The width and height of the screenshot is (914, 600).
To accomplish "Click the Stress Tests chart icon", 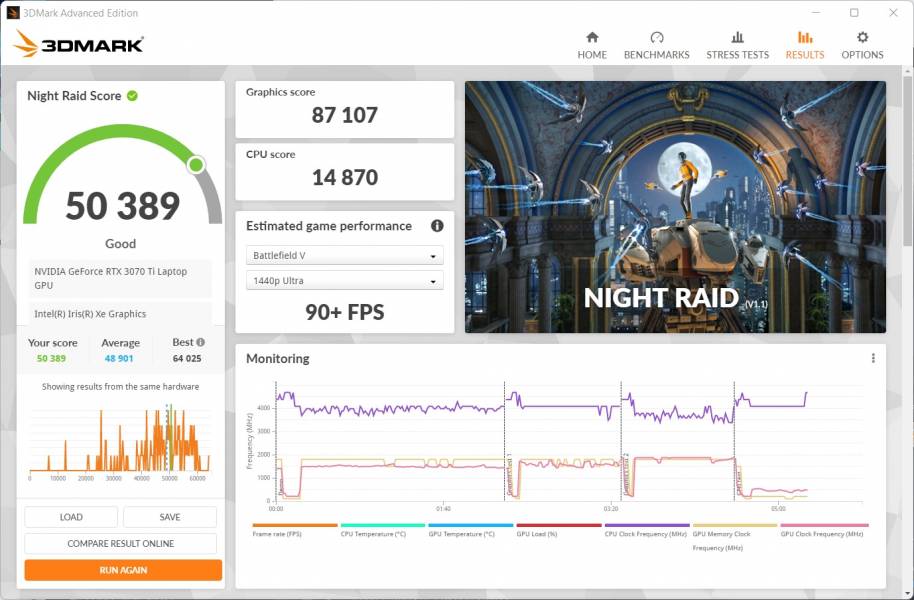I will coord(737,37).
